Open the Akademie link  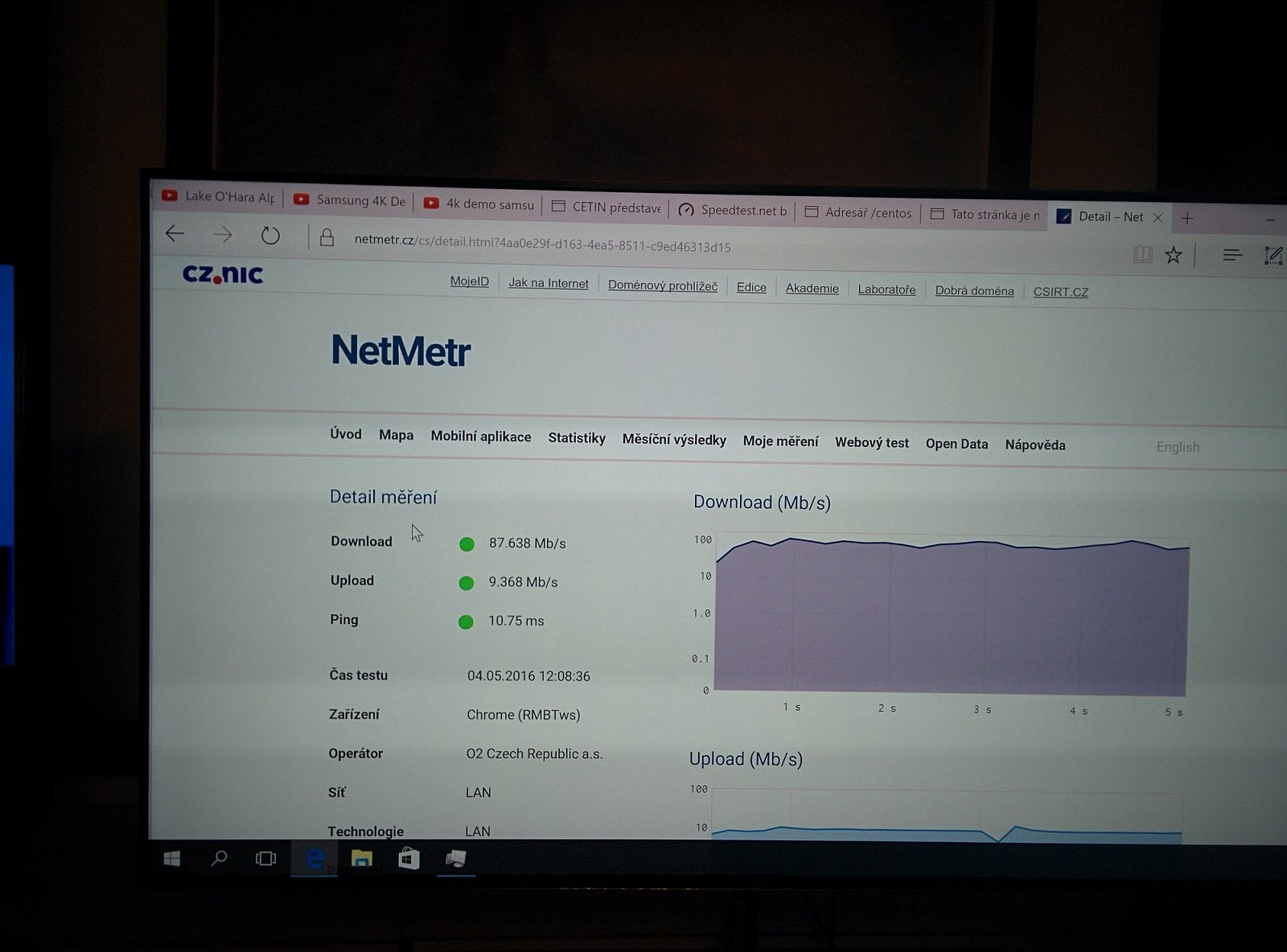[x=812, y=289]
